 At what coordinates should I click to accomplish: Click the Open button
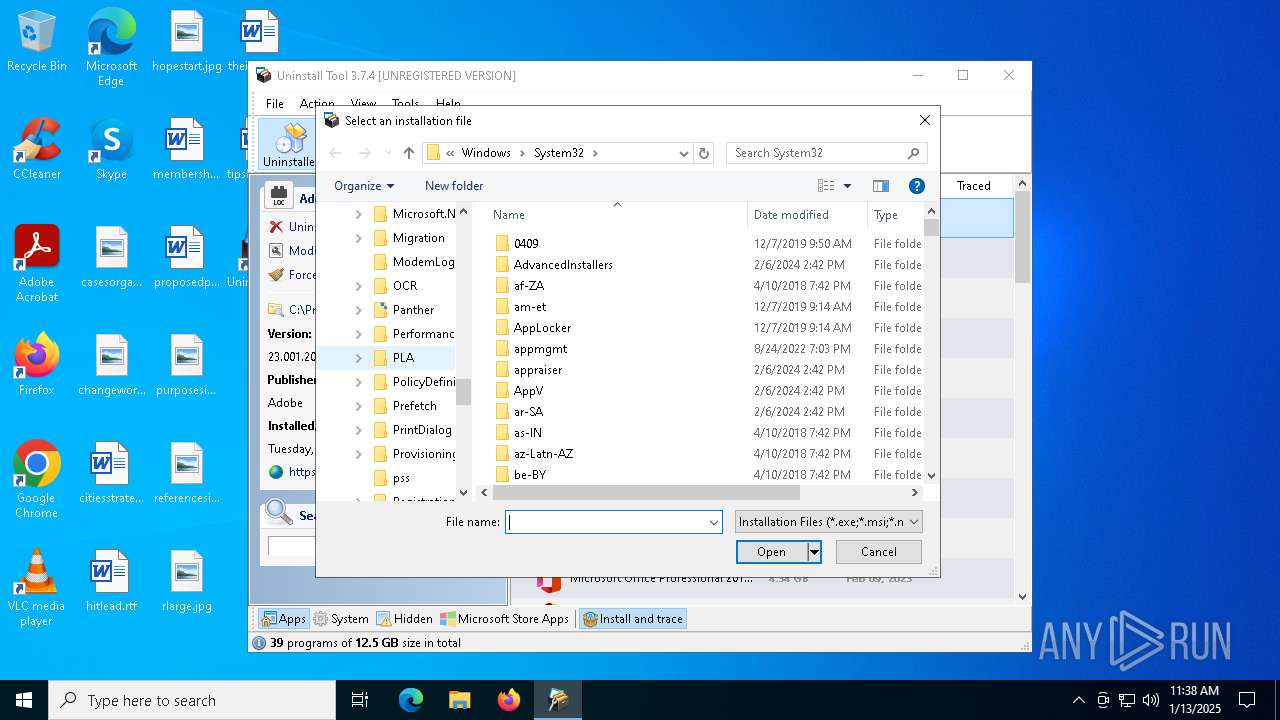pos(771,552)
